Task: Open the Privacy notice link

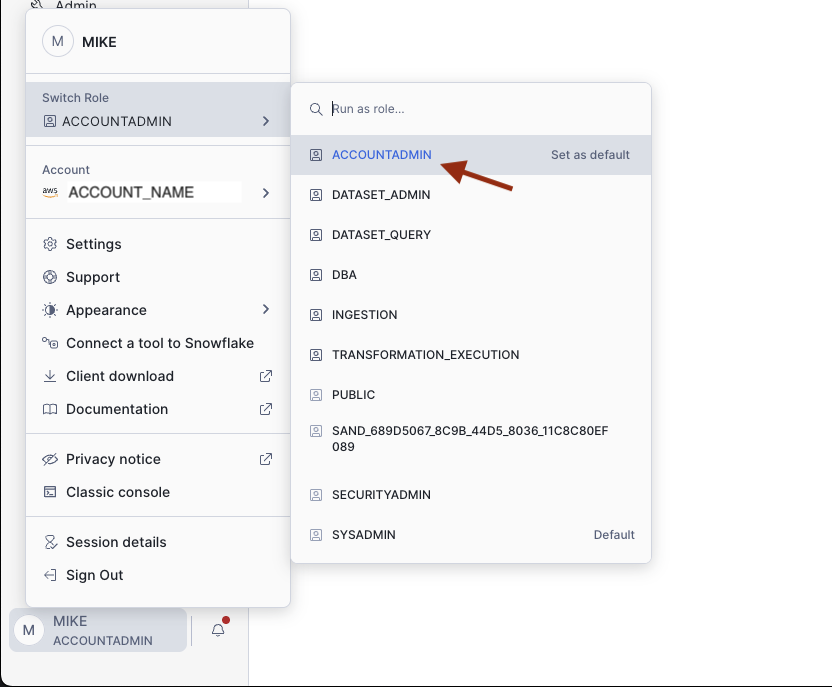Action: pos(158,459)
